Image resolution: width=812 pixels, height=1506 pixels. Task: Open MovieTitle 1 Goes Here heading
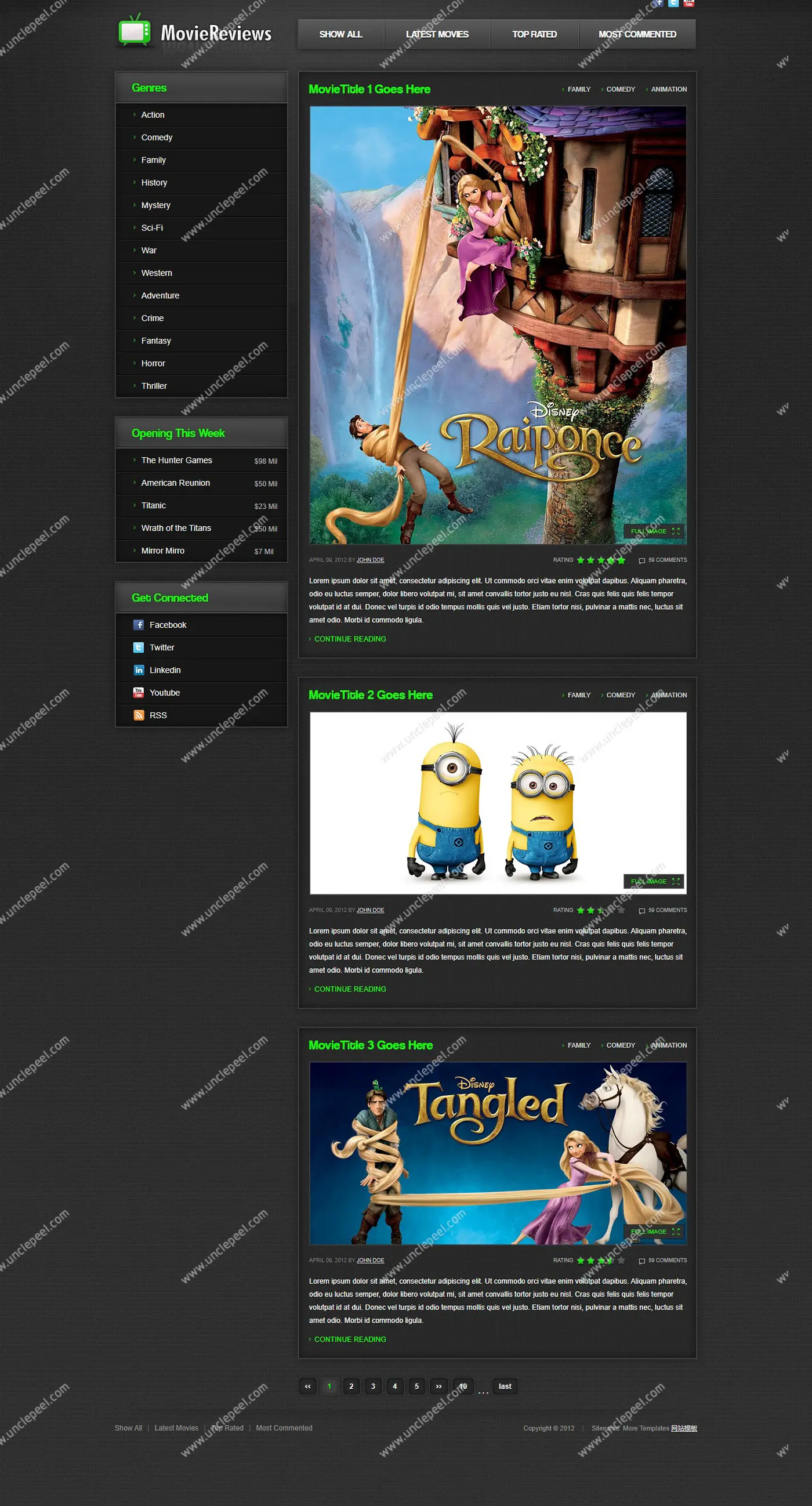click(369, 89)
